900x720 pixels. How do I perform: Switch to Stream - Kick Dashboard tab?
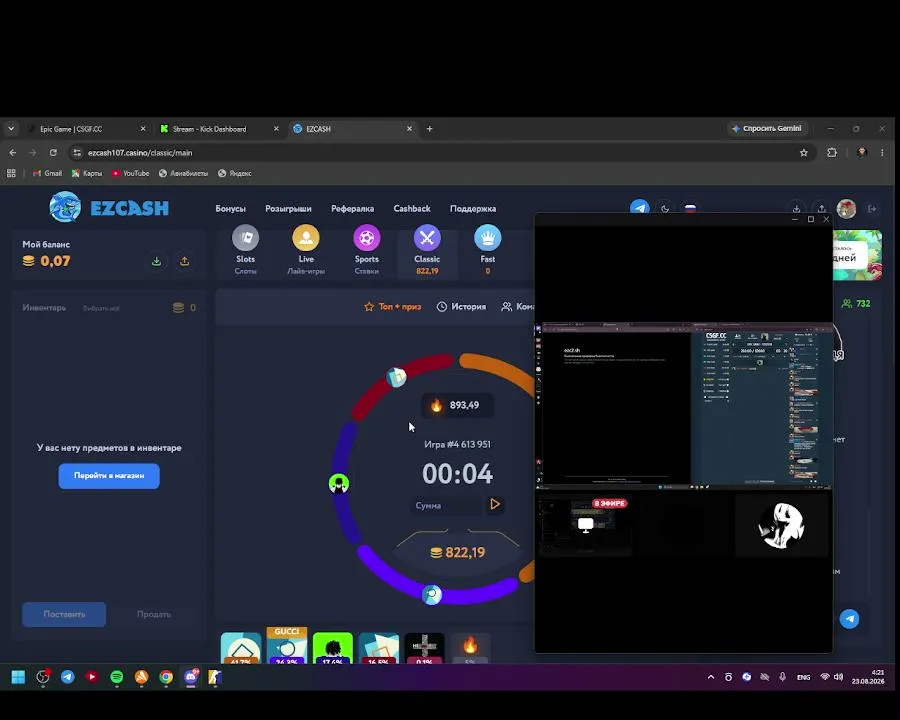pyautogui.click(x=218, y=129)
